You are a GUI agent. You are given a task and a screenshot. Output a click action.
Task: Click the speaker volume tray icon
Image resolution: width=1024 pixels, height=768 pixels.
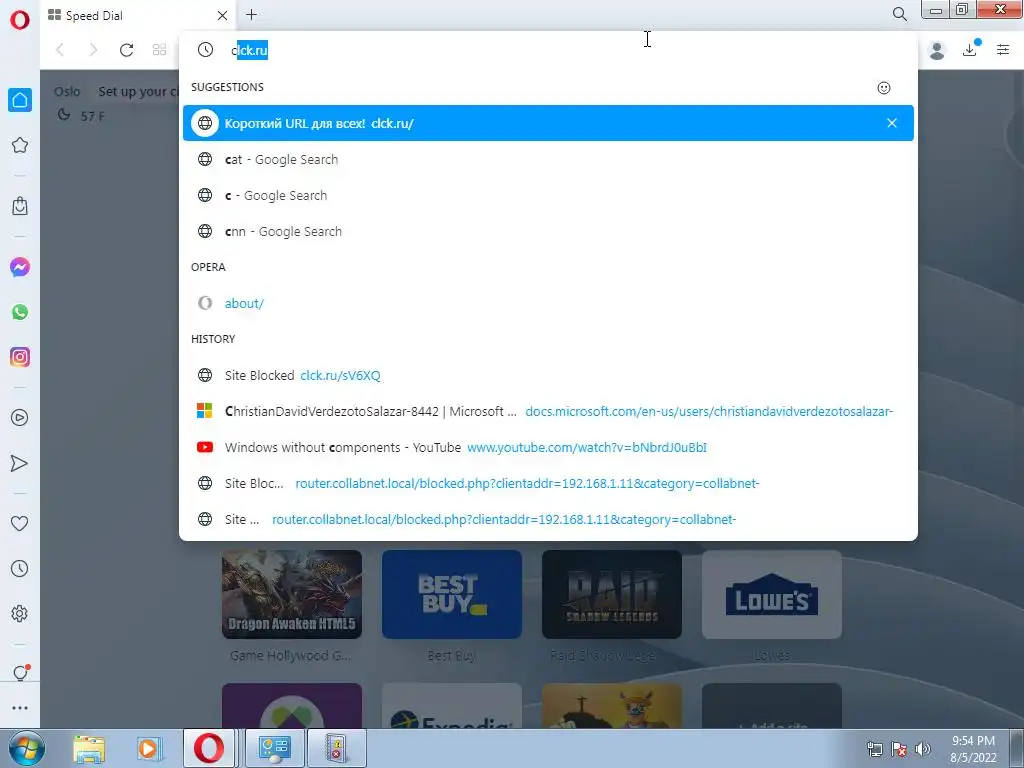coord(923,749)
